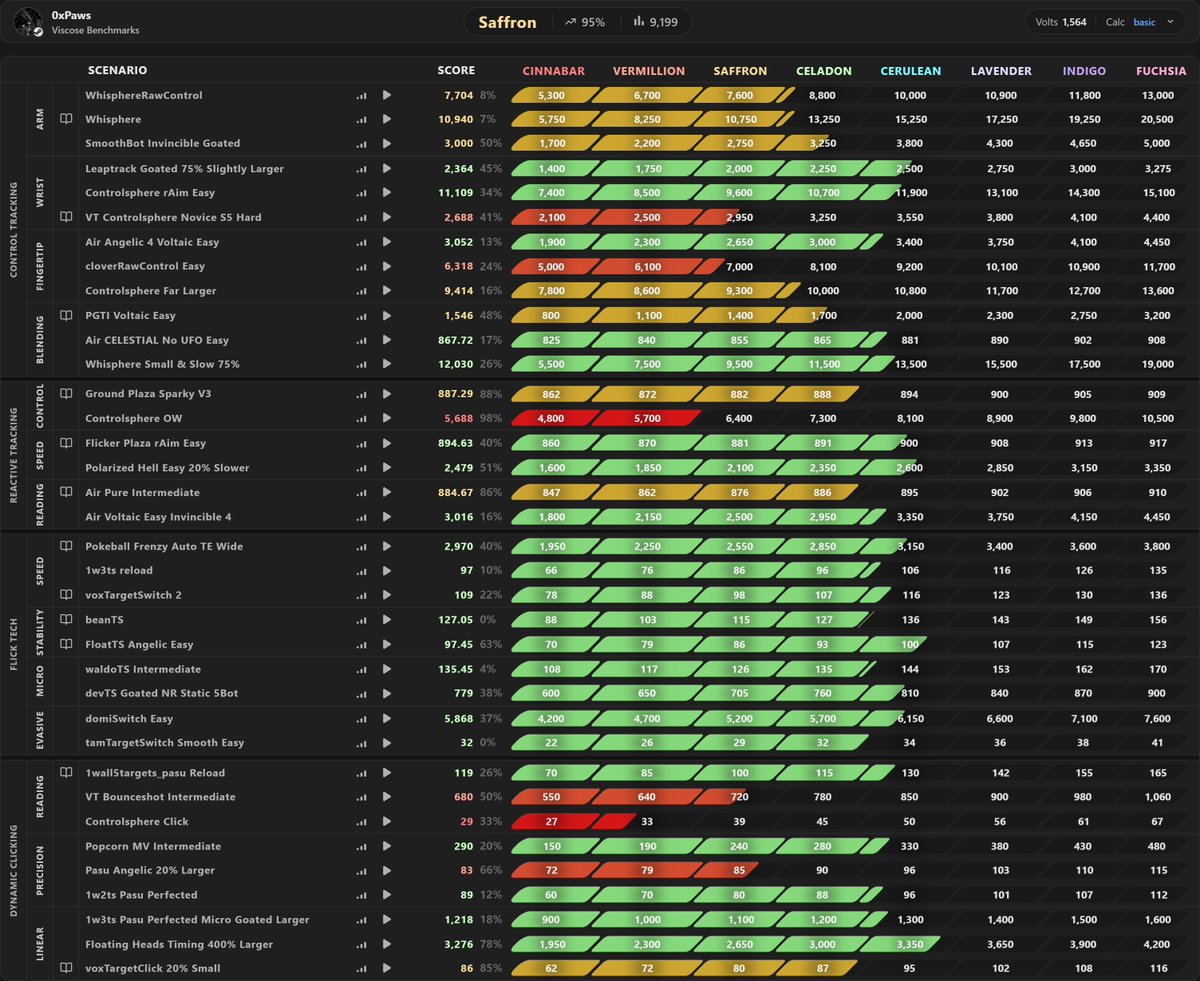Change Calc mode from basic
Screen dimensions: 1200x981
(x=1144, y=22)
